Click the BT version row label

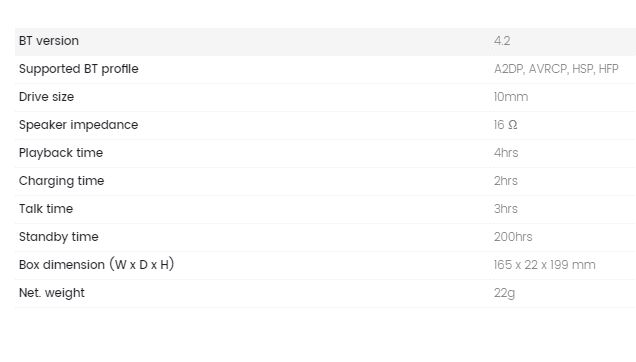pos(49,41)
